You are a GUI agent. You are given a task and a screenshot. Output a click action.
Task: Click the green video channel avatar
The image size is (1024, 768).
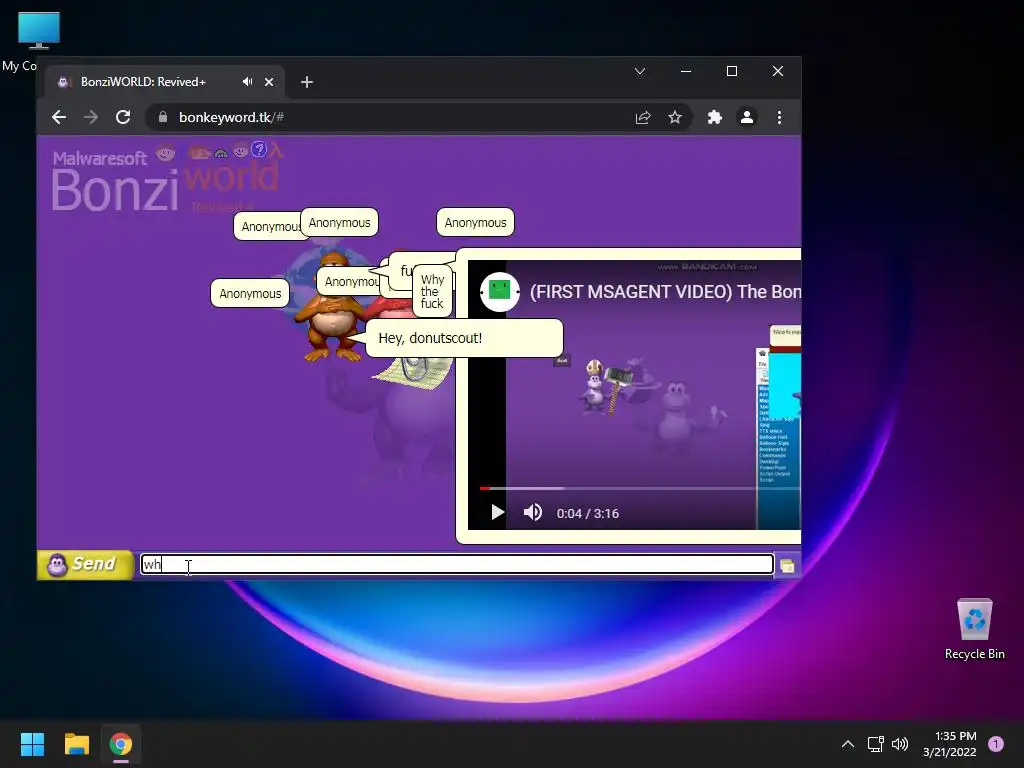[x=500, y=291]
